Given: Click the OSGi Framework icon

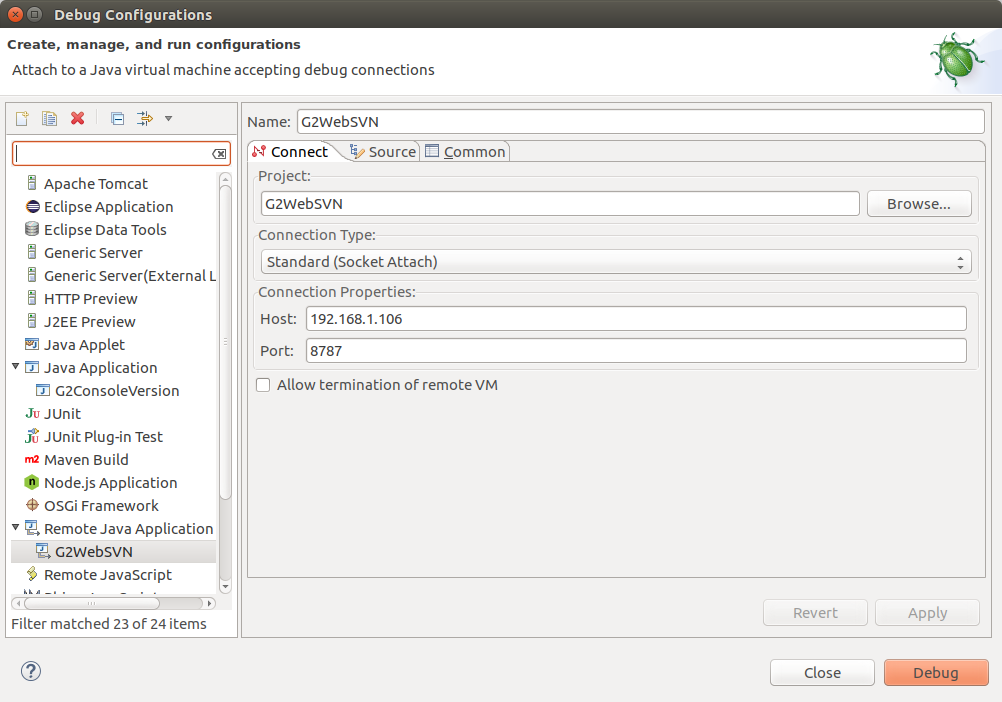Looking at the screenshot, I should (32, 505).
